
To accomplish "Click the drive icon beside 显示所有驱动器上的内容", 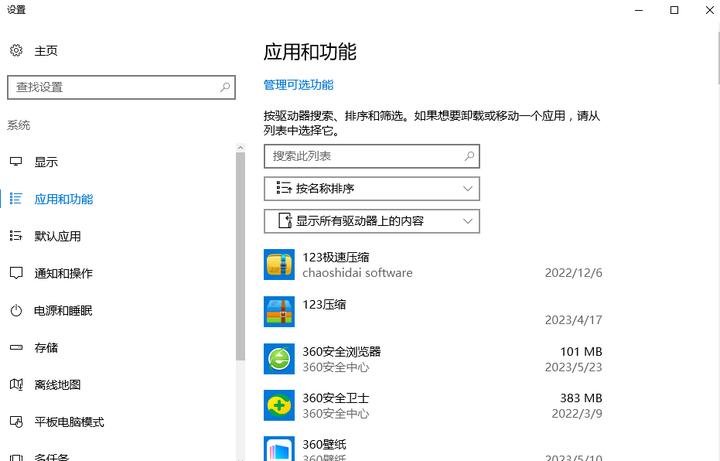I will pyautogui.click(x=285, y=221).
